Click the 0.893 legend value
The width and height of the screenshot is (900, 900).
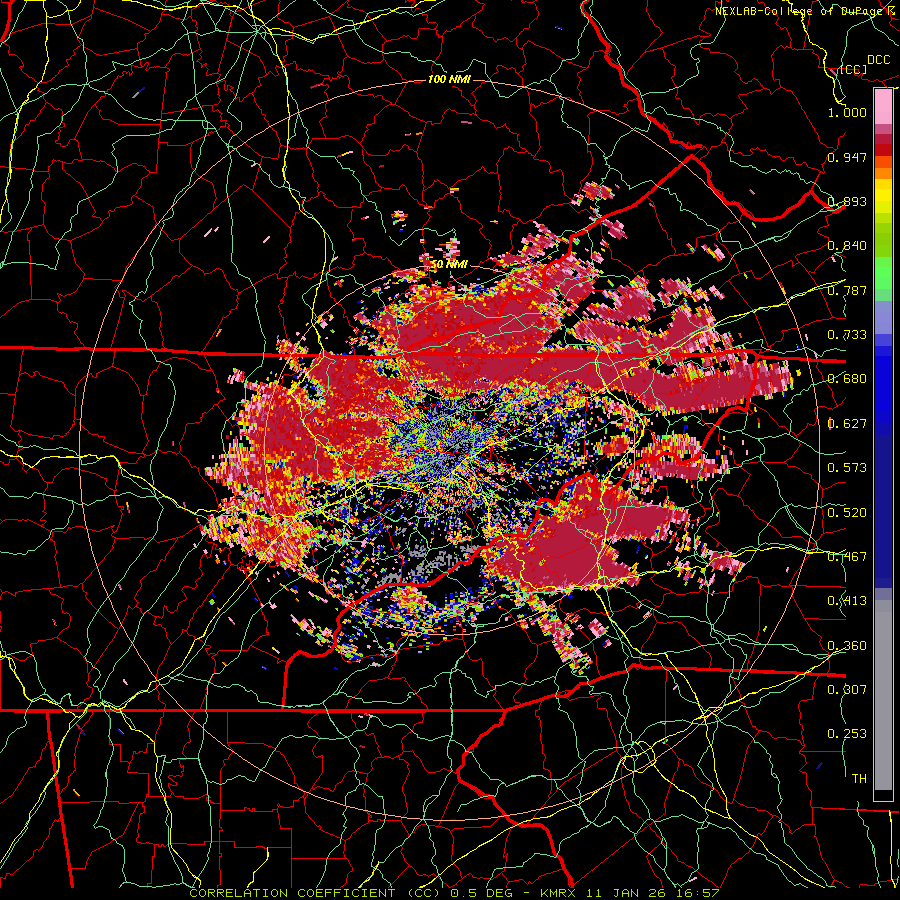[847, 201]
